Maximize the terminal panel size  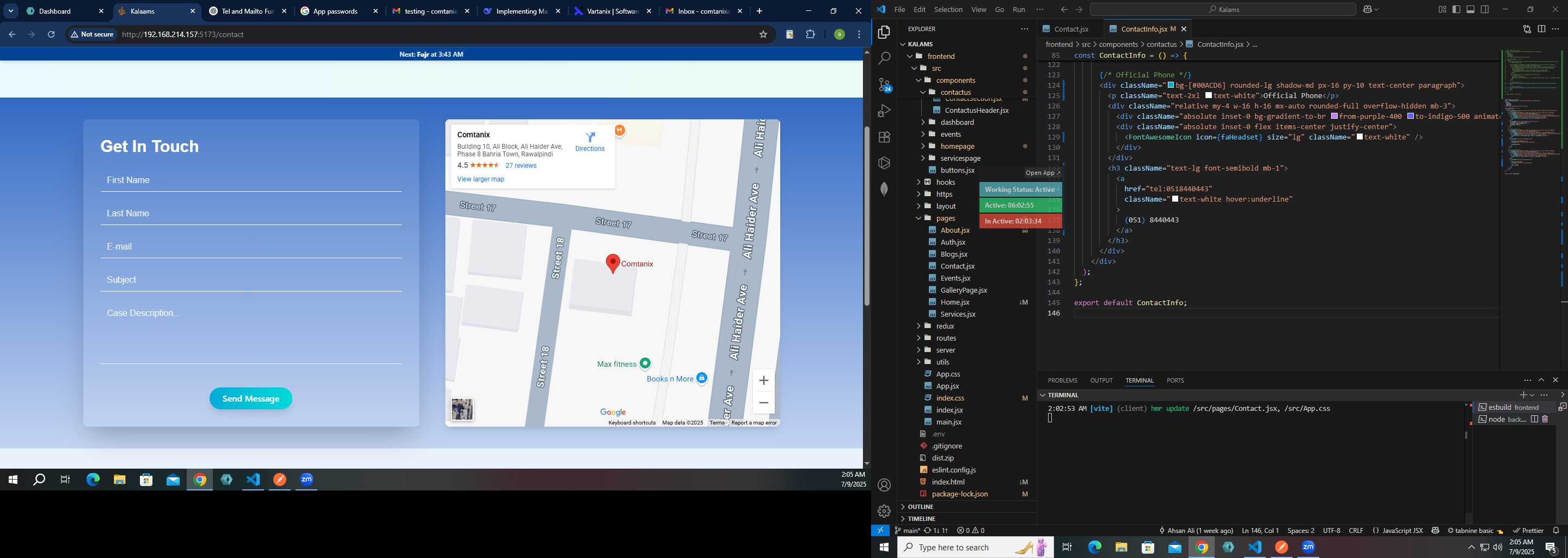click(1541, 380)
